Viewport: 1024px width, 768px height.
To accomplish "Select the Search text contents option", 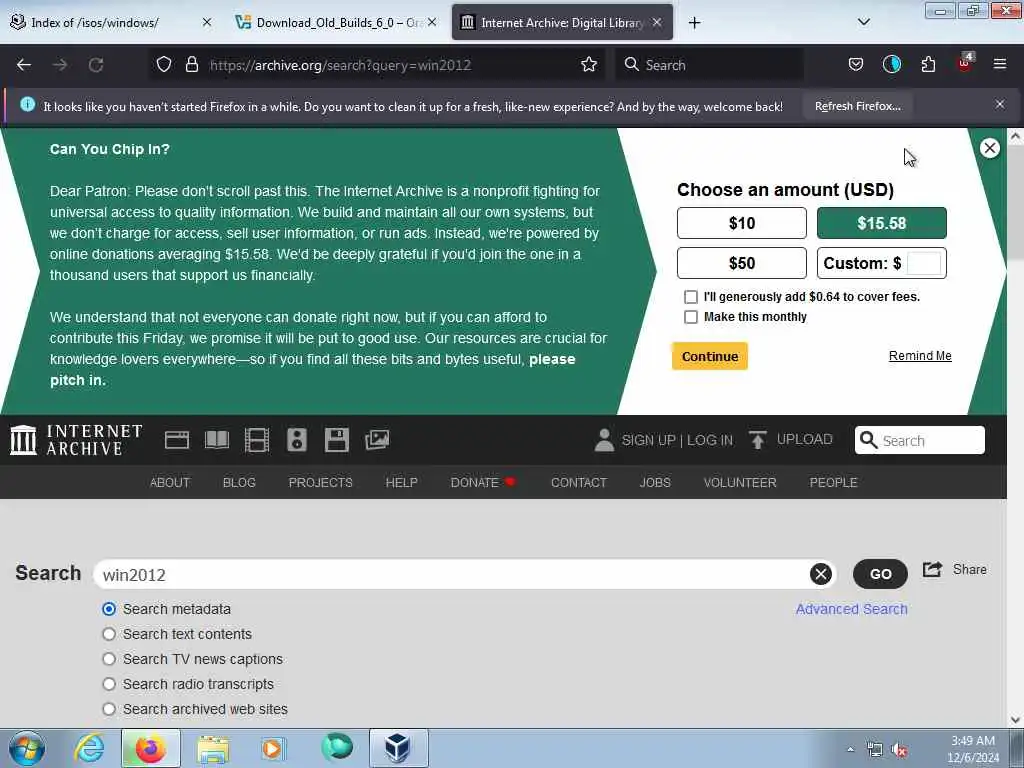I will click(x=109, y=634).
